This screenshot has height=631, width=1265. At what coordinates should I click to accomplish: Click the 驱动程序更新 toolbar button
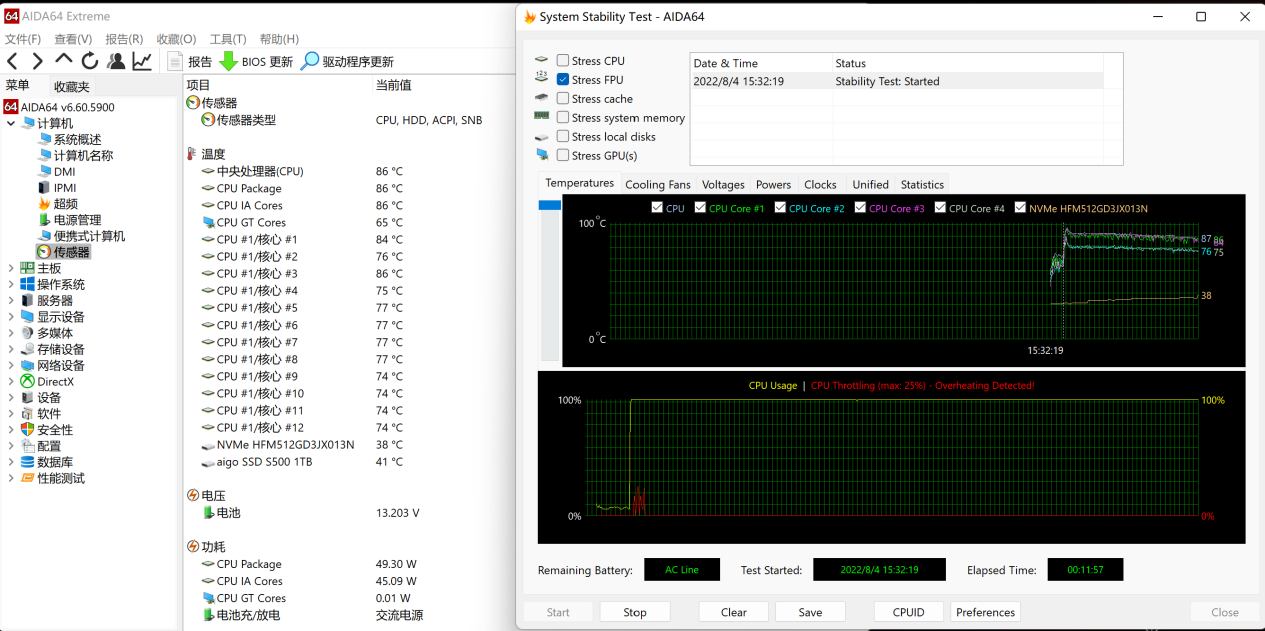point(347,61)
